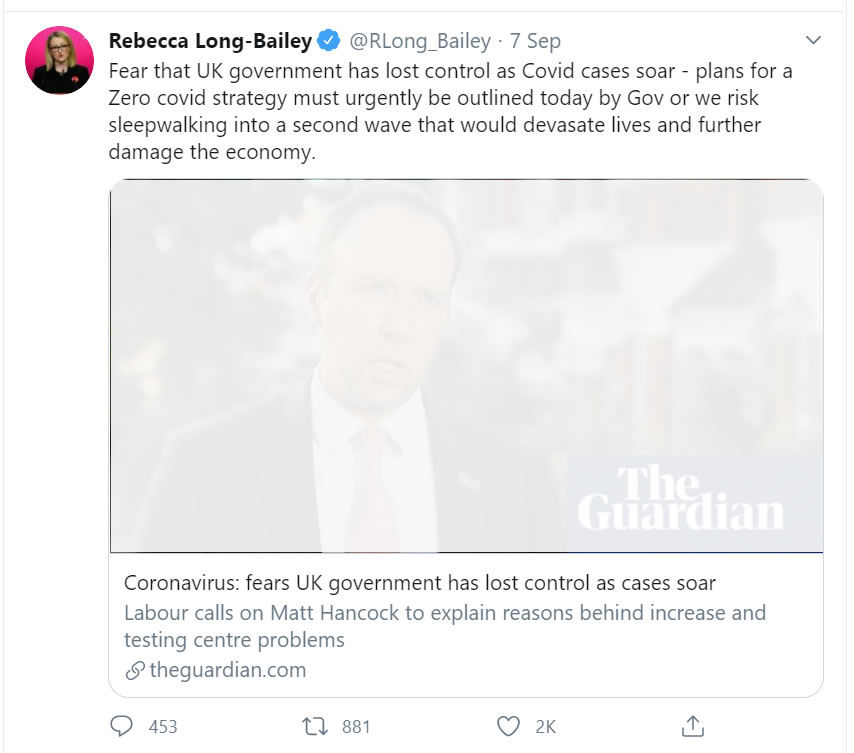Open the Rebecca Long-Bailey display name link
This screenshot has width=854, height=753.
click(210, 41)
